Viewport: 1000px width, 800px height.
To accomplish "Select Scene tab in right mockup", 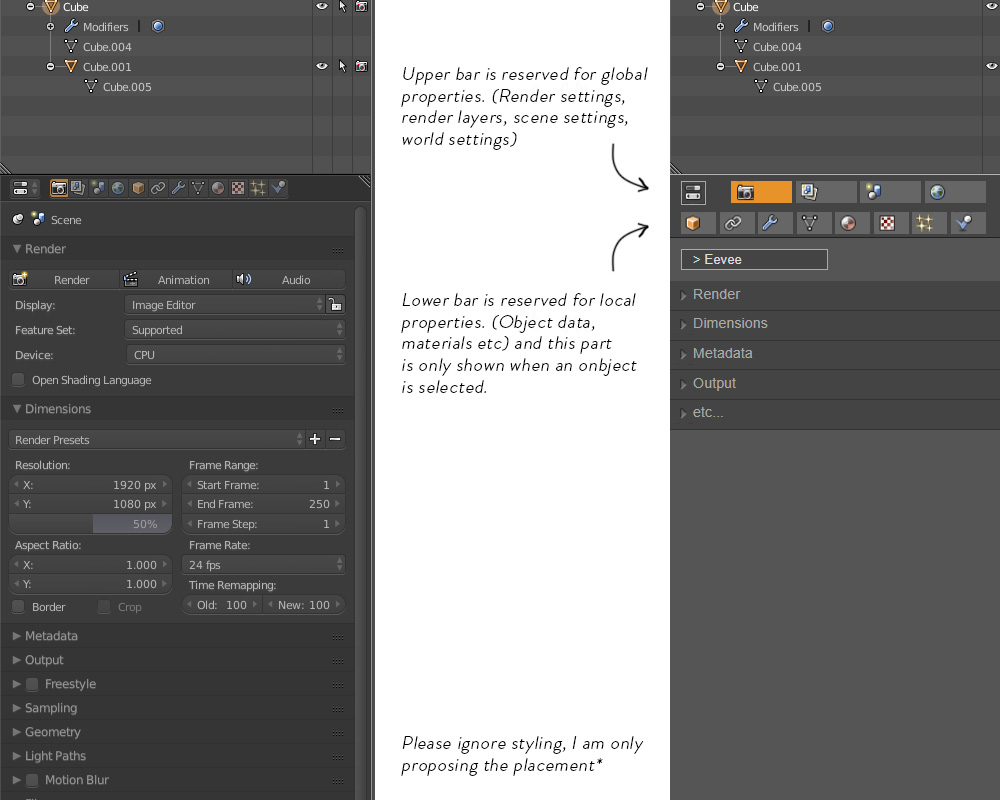I will click(x=890, y=192).
